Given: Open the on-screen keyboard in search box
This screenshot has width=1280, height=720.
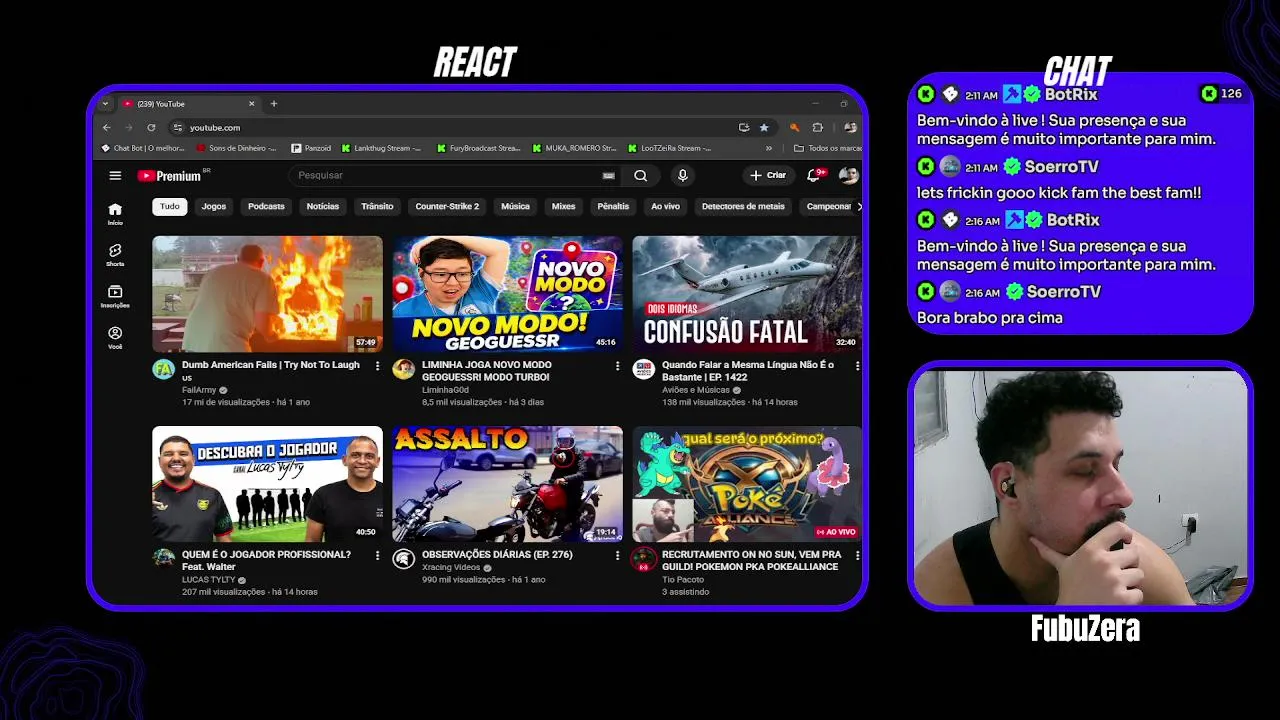Looking at the screenshot, I should click(x=608, y=175).
